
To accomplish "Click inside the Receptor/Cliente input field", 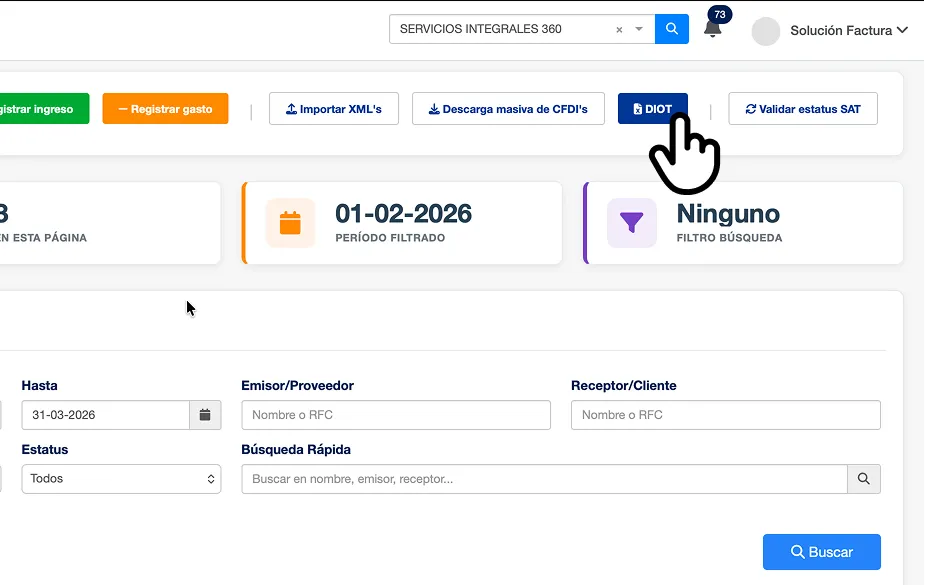I will [x=725, y=414].
